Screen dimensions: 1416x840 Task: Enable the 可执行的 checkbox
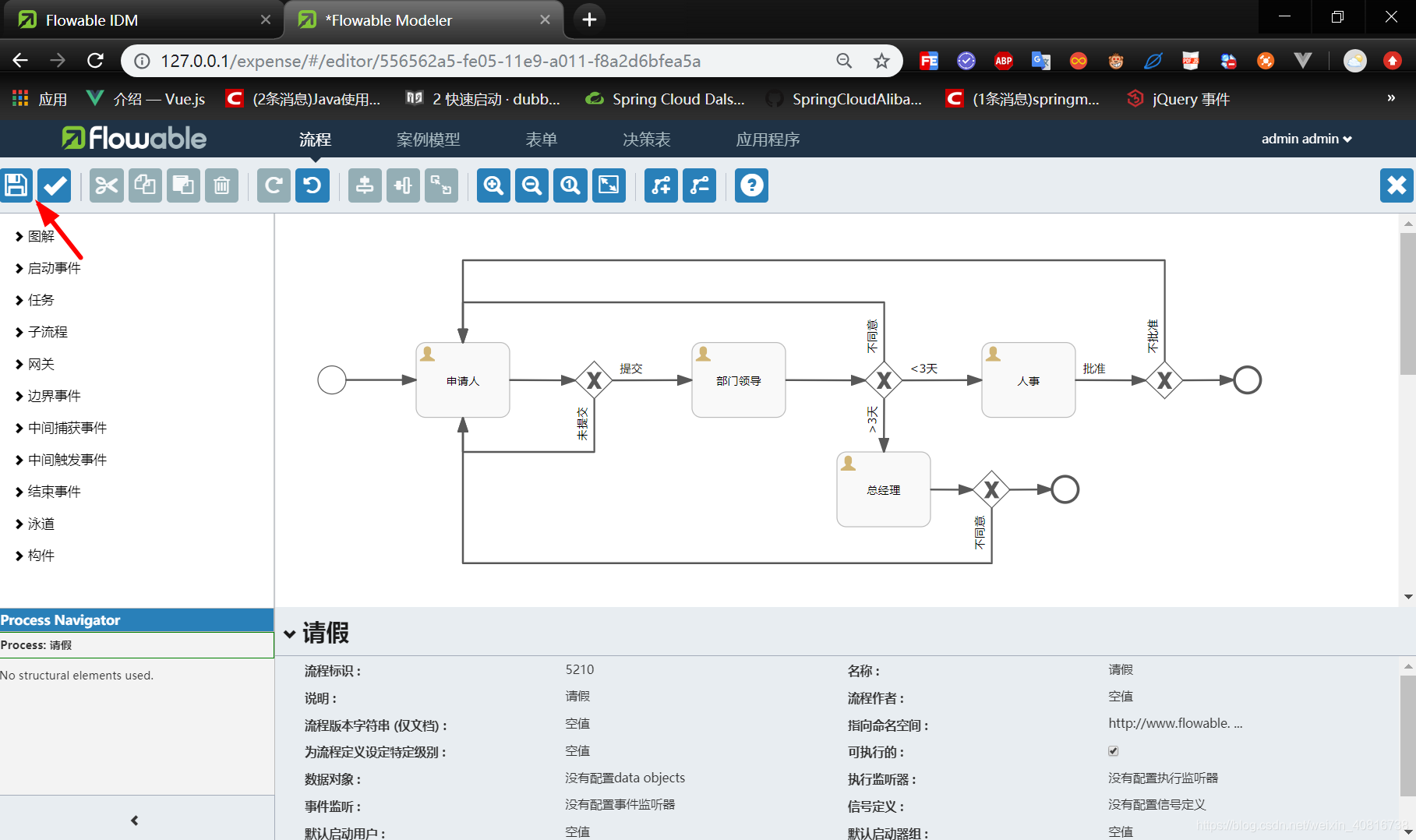[1113, 750]
